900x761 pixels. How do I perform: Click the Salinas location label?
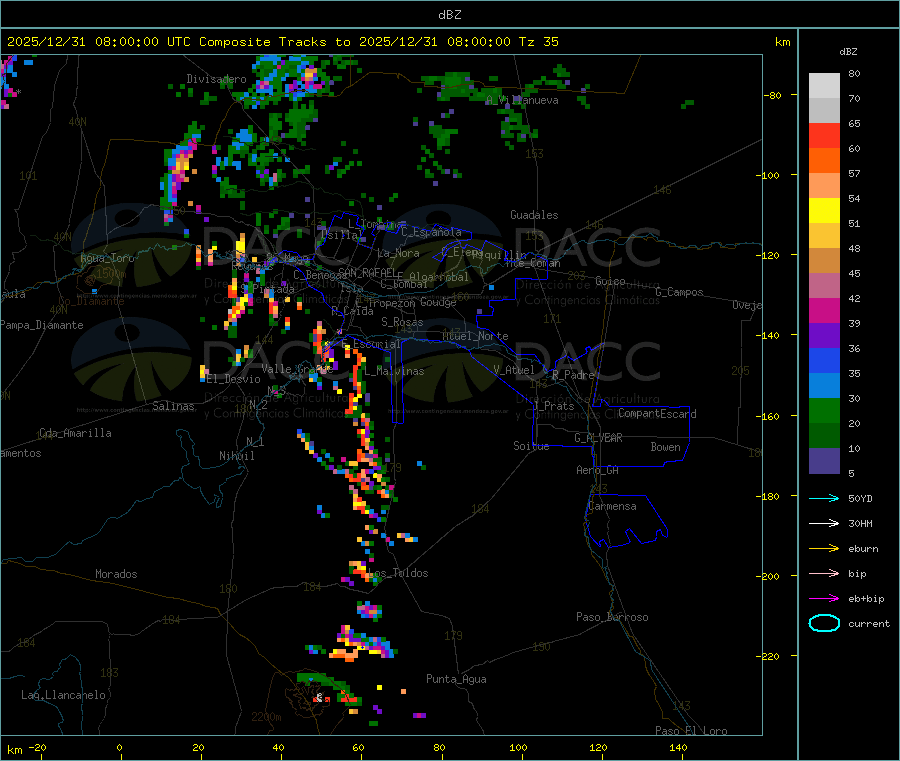tap(173, 406)
